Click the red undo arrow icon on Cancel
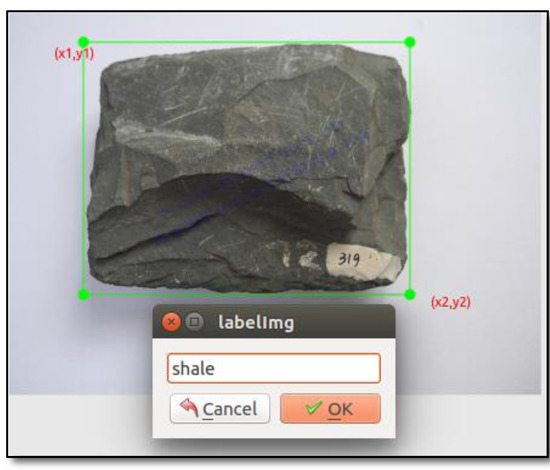Viewport: 550px width, 470px height. tap(189, 407)
